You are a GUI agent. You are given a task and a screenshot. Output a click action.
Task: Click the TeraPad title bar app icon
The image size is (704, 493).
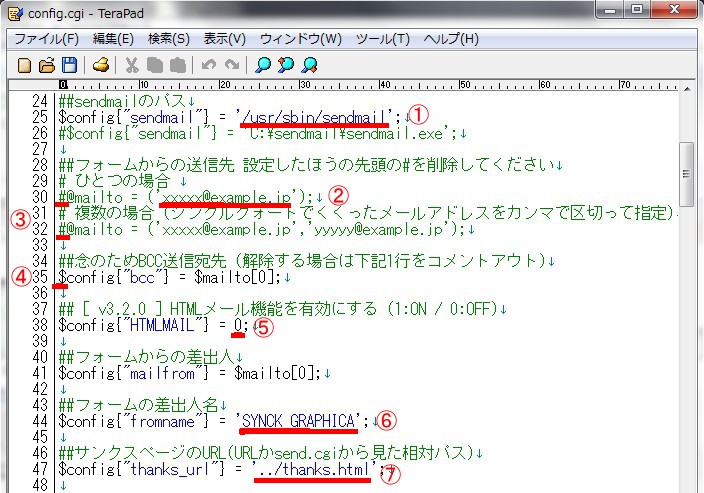pos(16,14)
